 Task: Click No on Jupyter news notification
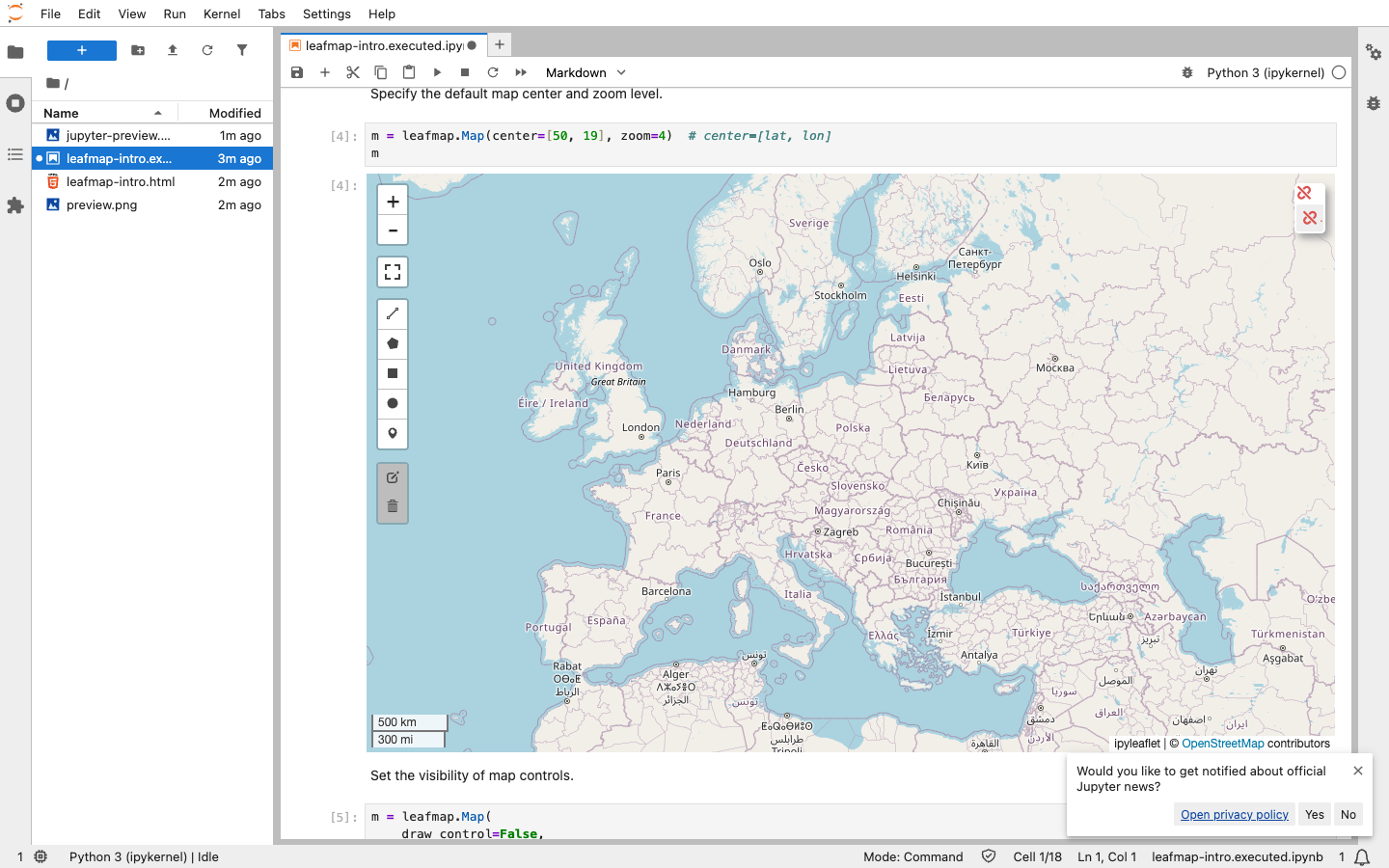tap(1348, 815)
